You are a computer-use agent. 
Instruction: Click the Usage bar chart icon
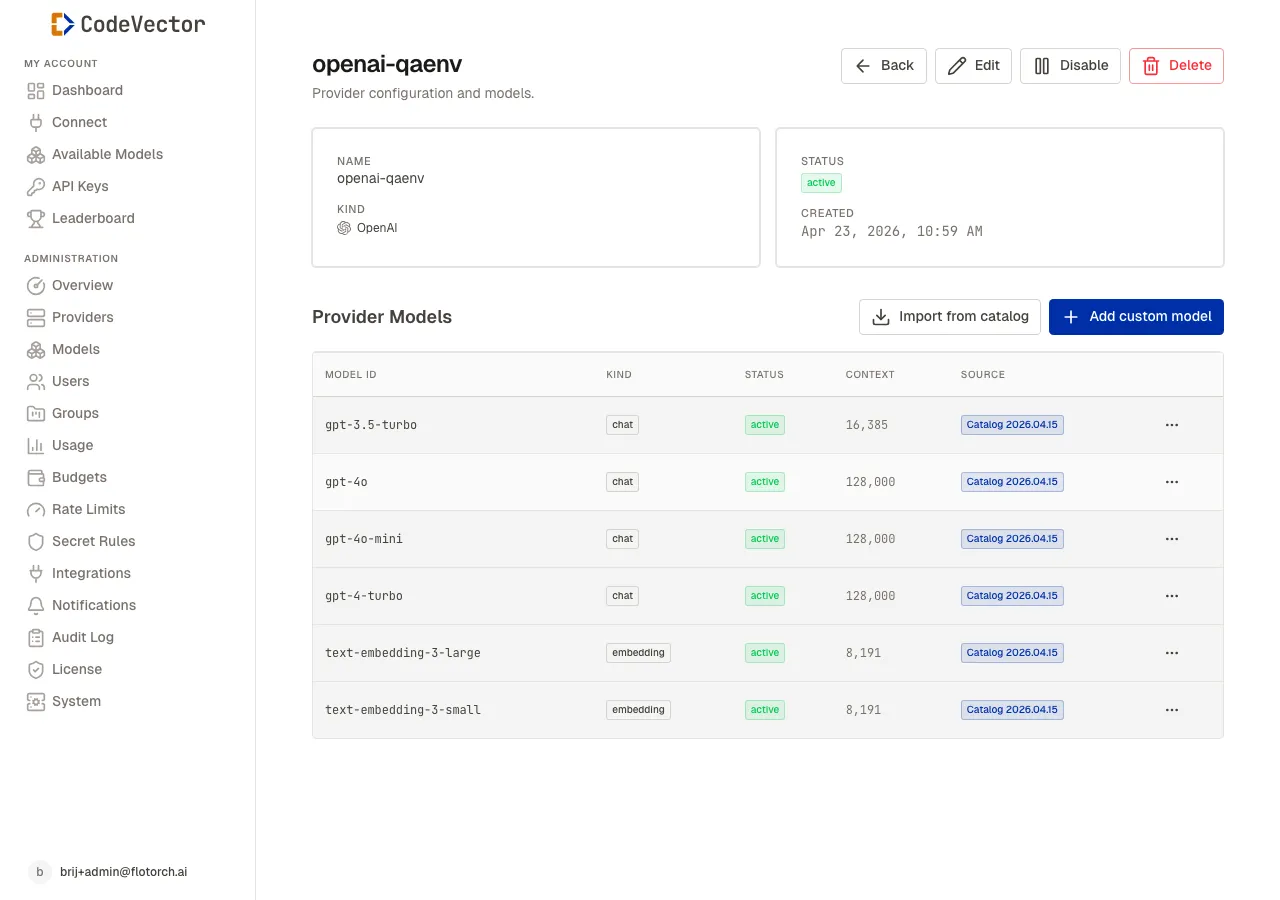(x=36, y=446)
